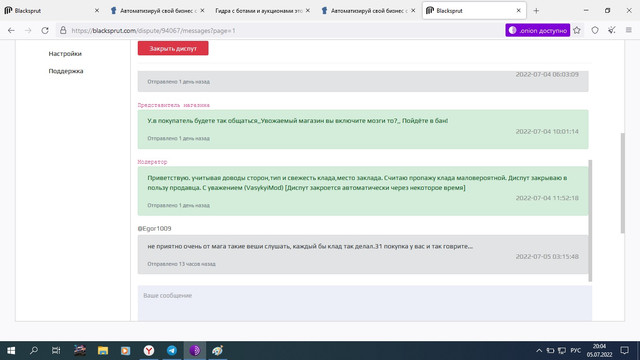Click the @Egor1009 username label
The image size is (640, 360).
(x=154, y=229)
